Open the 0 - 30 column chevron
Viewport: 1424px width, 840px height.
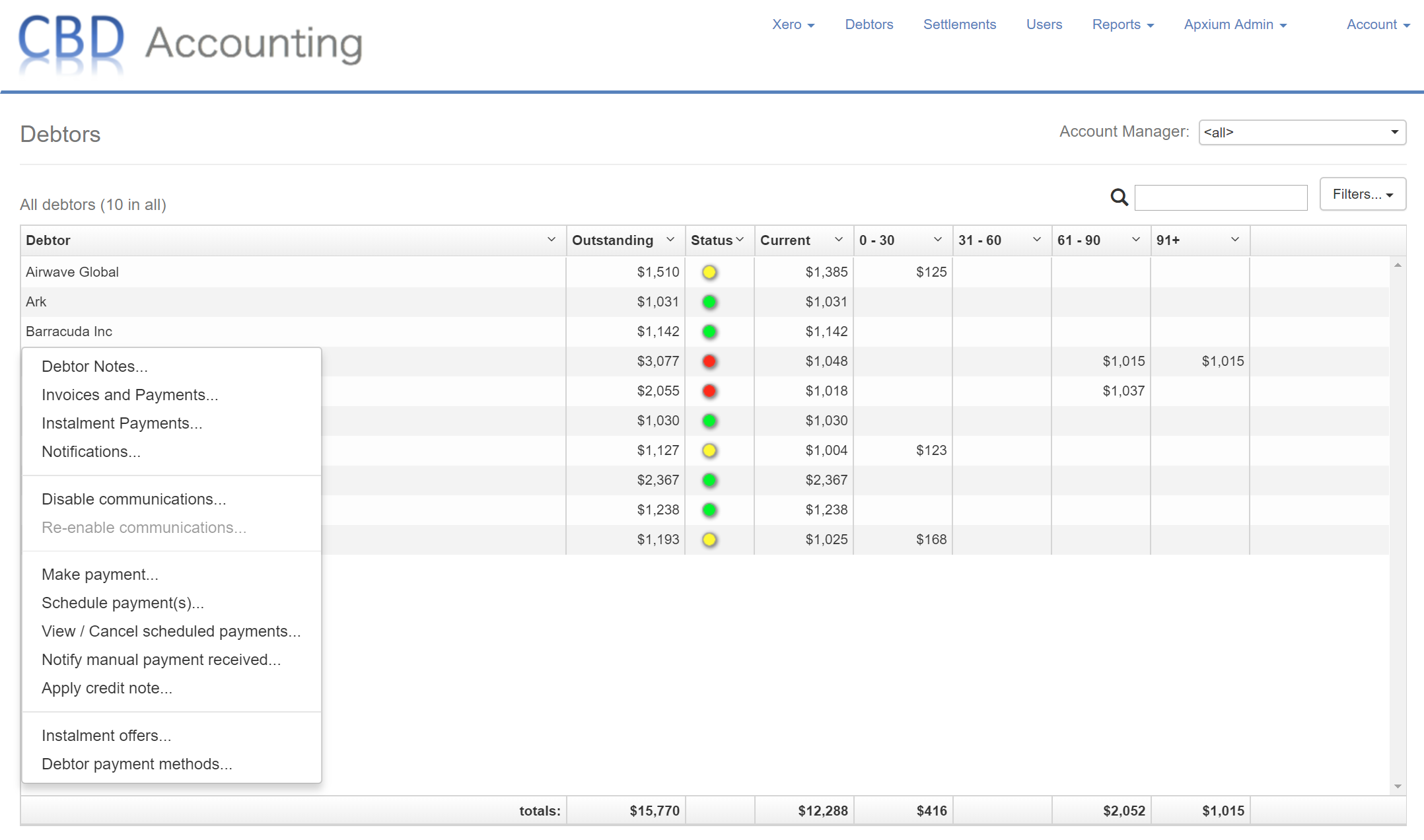click(x=938, y=240)
